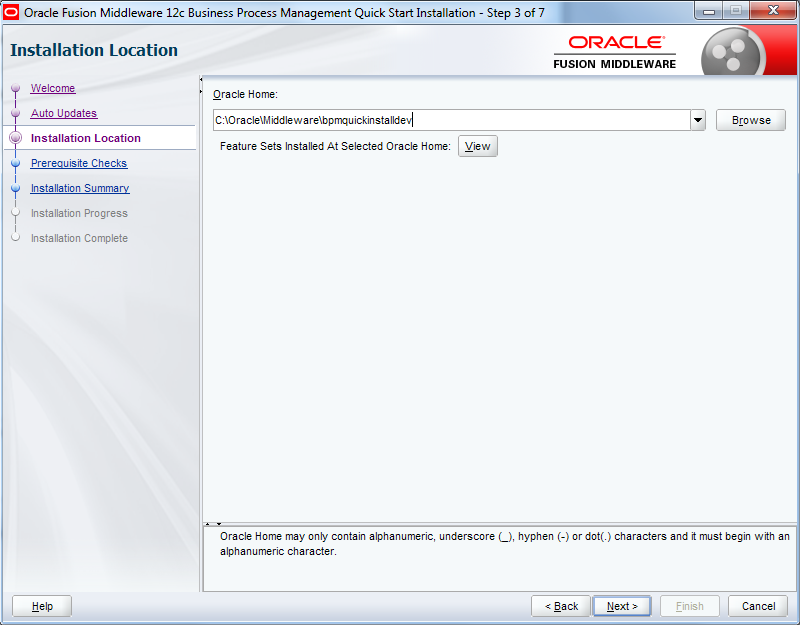
Task: Click the Oracle Home label
Action: tap(245, 94)
